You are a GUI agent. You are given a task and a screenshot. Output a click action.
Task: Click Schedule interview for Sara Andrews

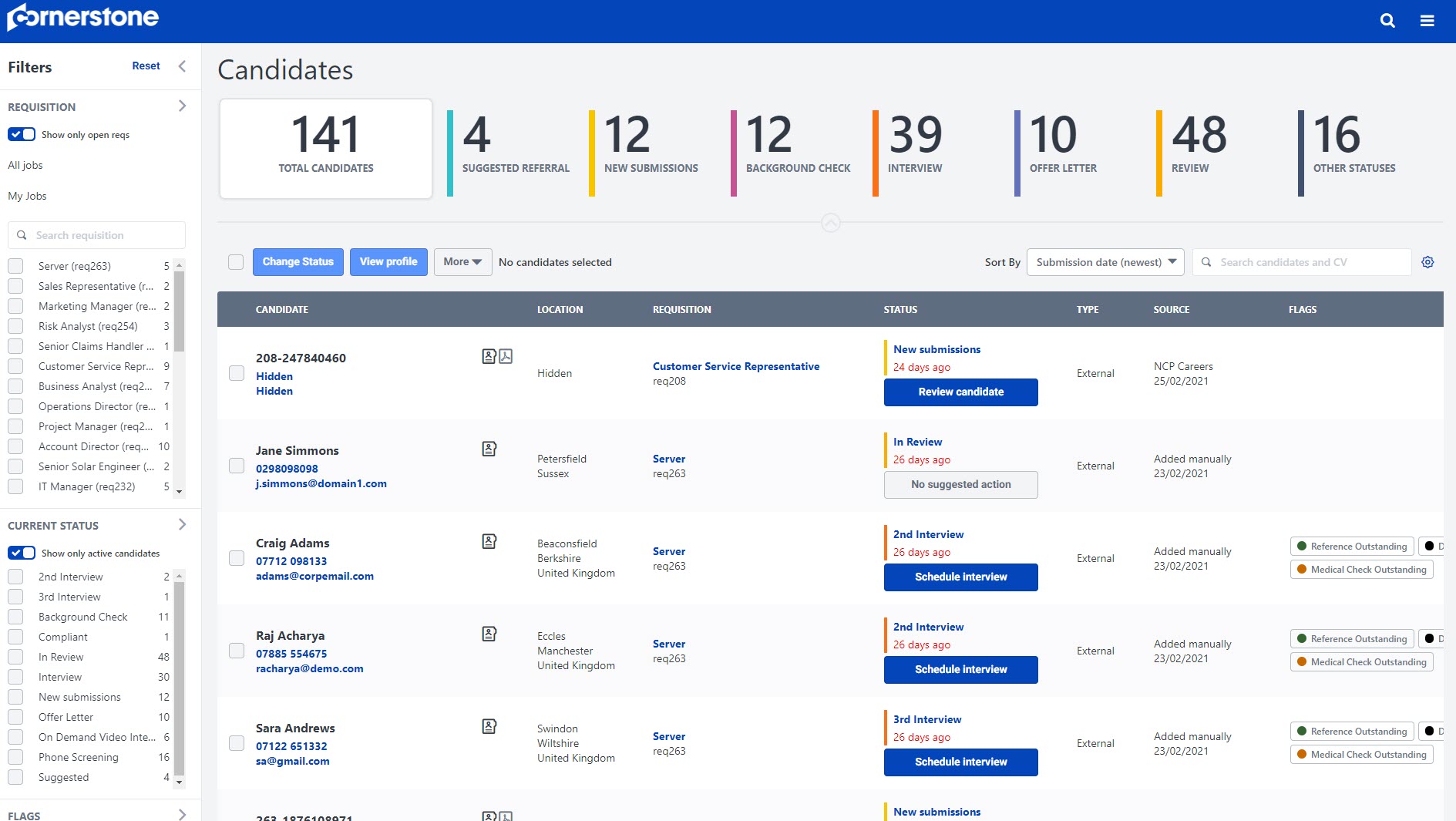(961, 762)
